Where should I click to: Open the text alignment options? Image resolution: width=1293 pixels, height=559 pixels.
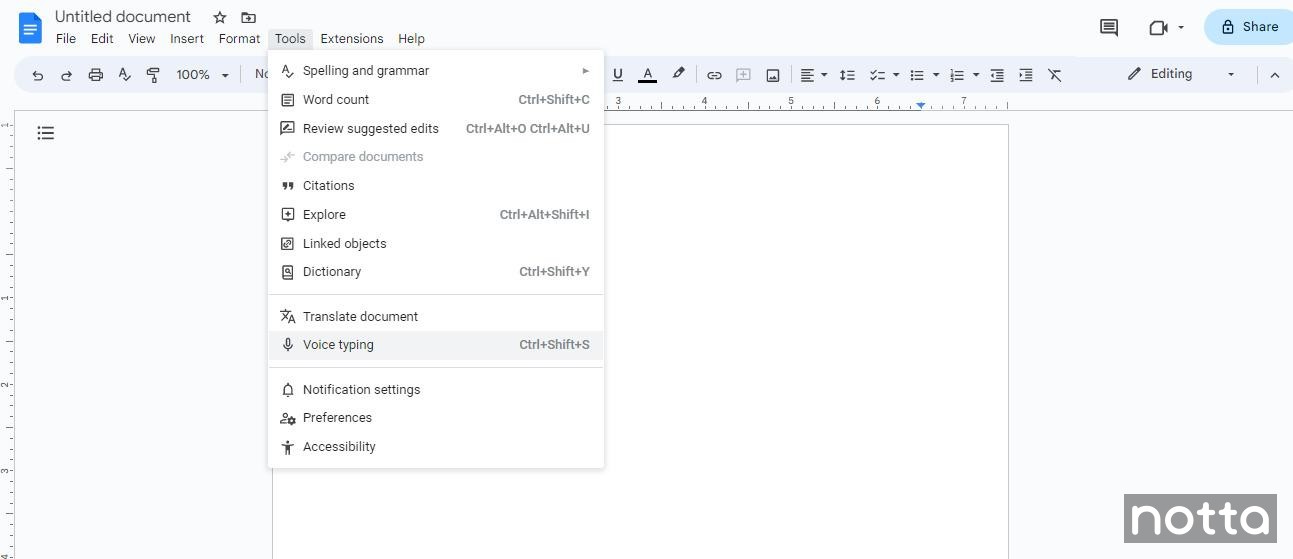[813, 75]
